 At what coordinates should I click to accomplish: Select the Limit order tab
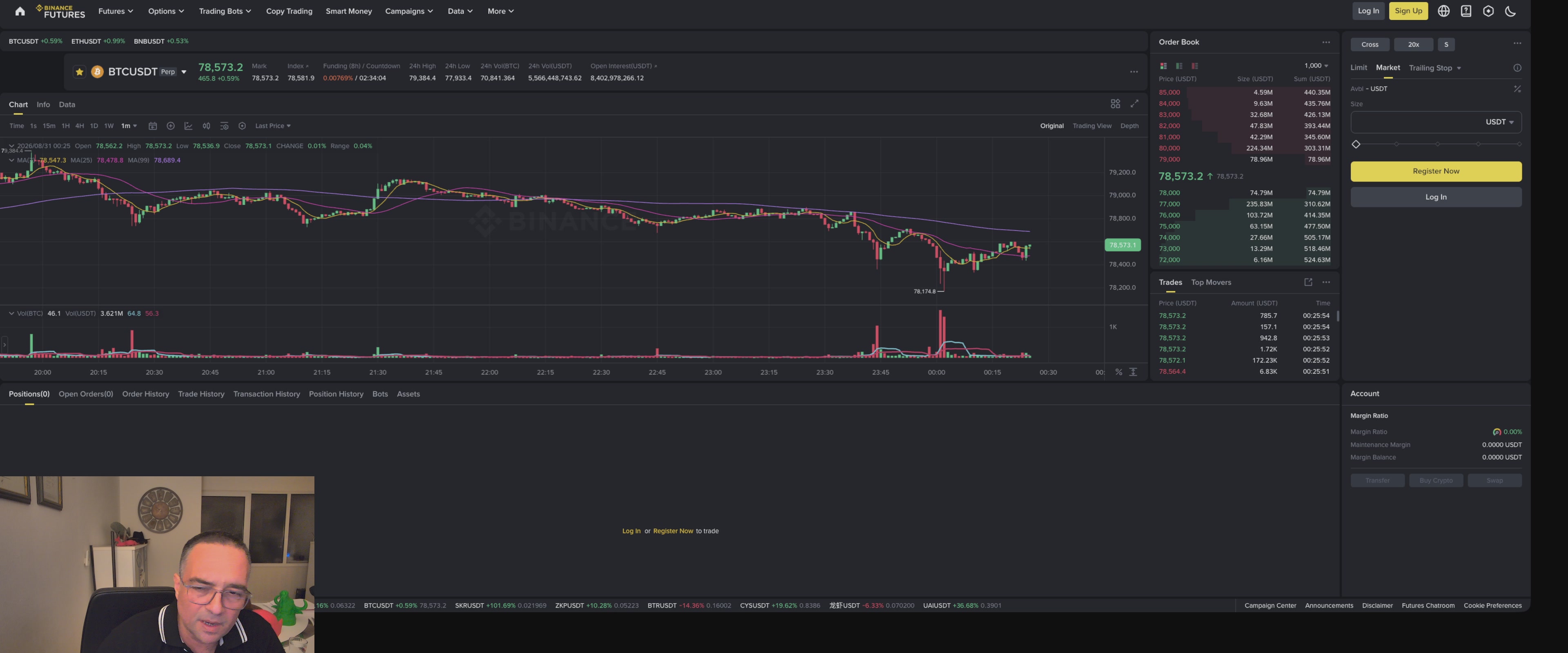[x=1358, y=68]
